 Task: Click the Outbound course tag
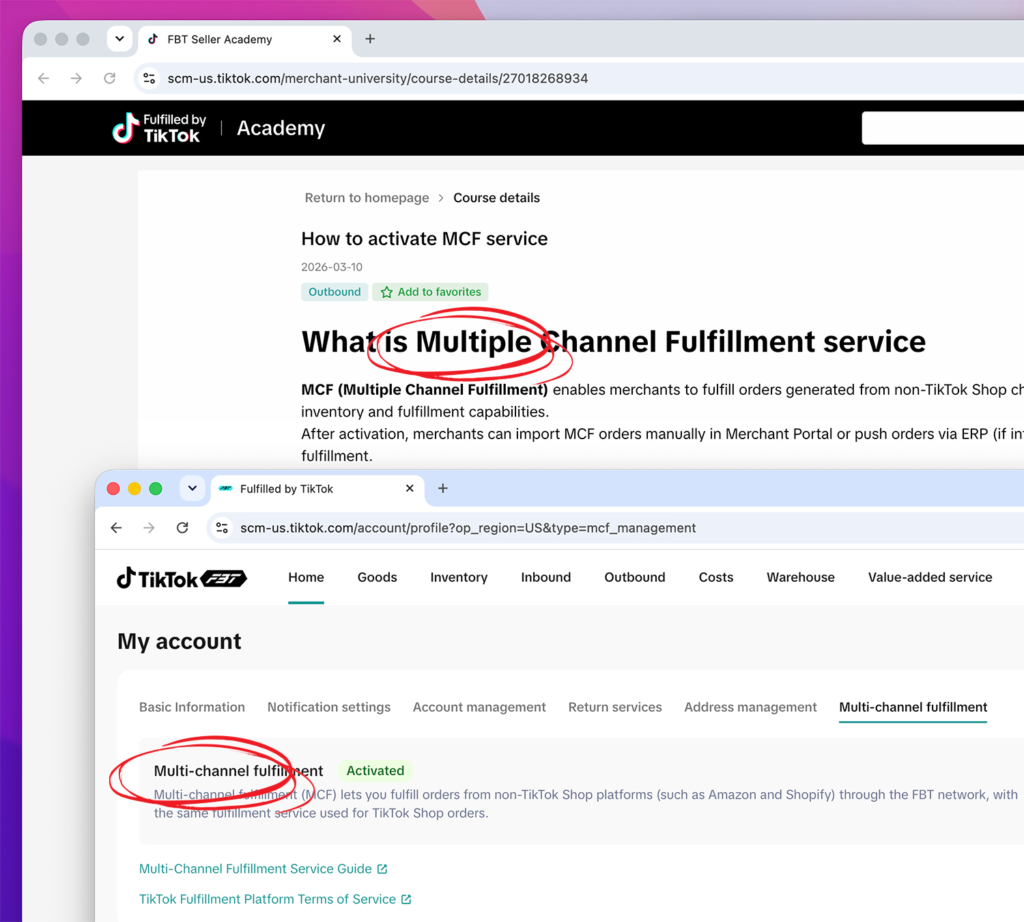coord(334,292)
